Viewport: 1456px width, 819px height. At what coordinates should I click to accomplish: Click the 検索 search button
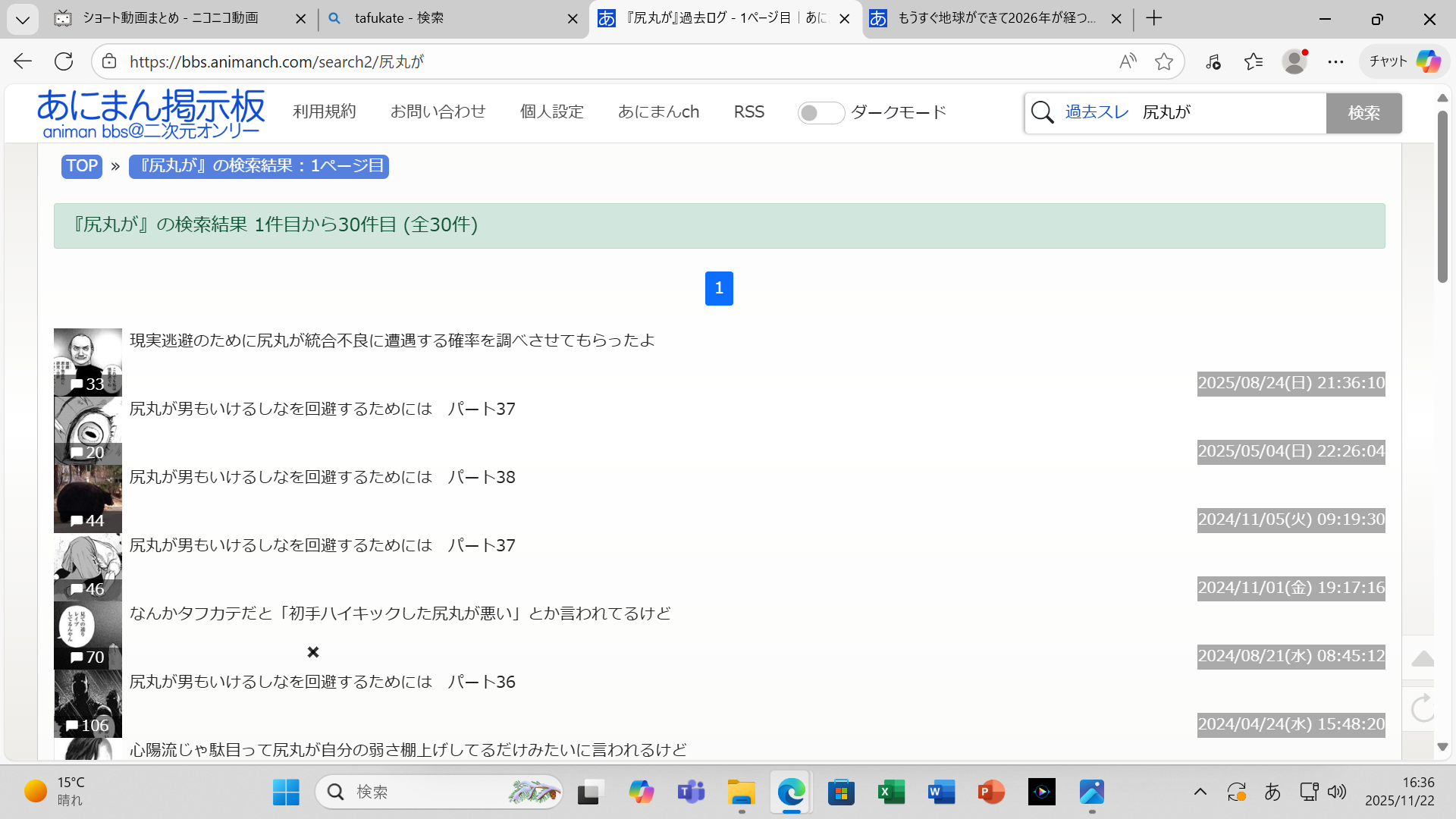tap(1363, 113)
